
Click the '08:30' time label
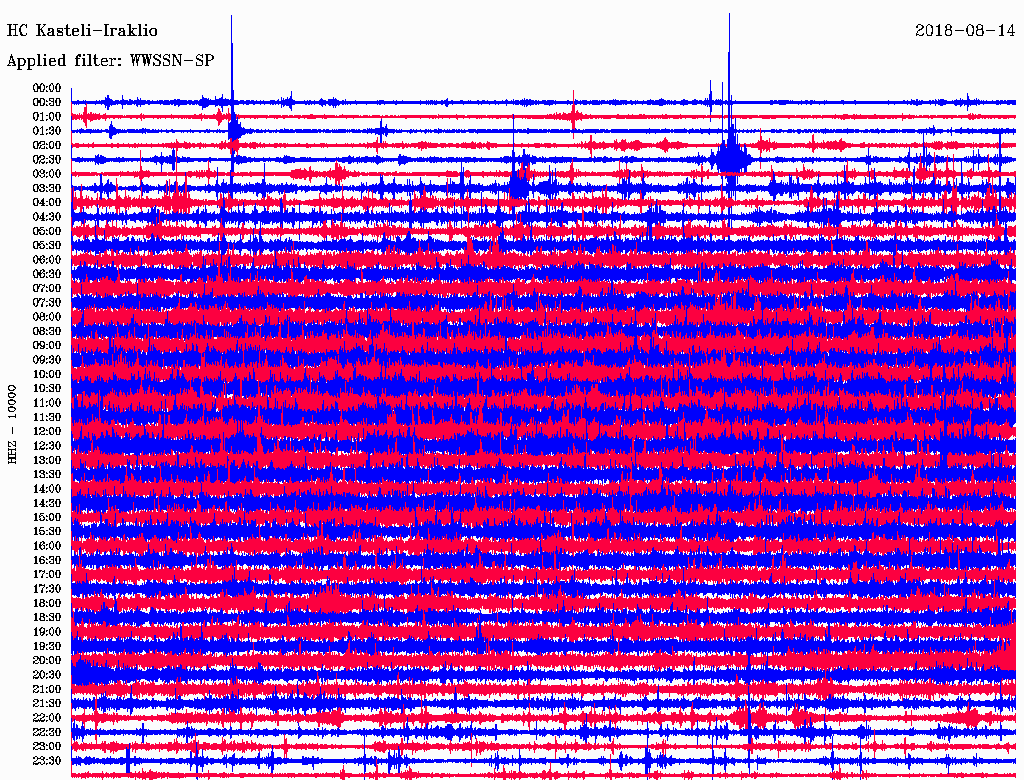point(47,331)
